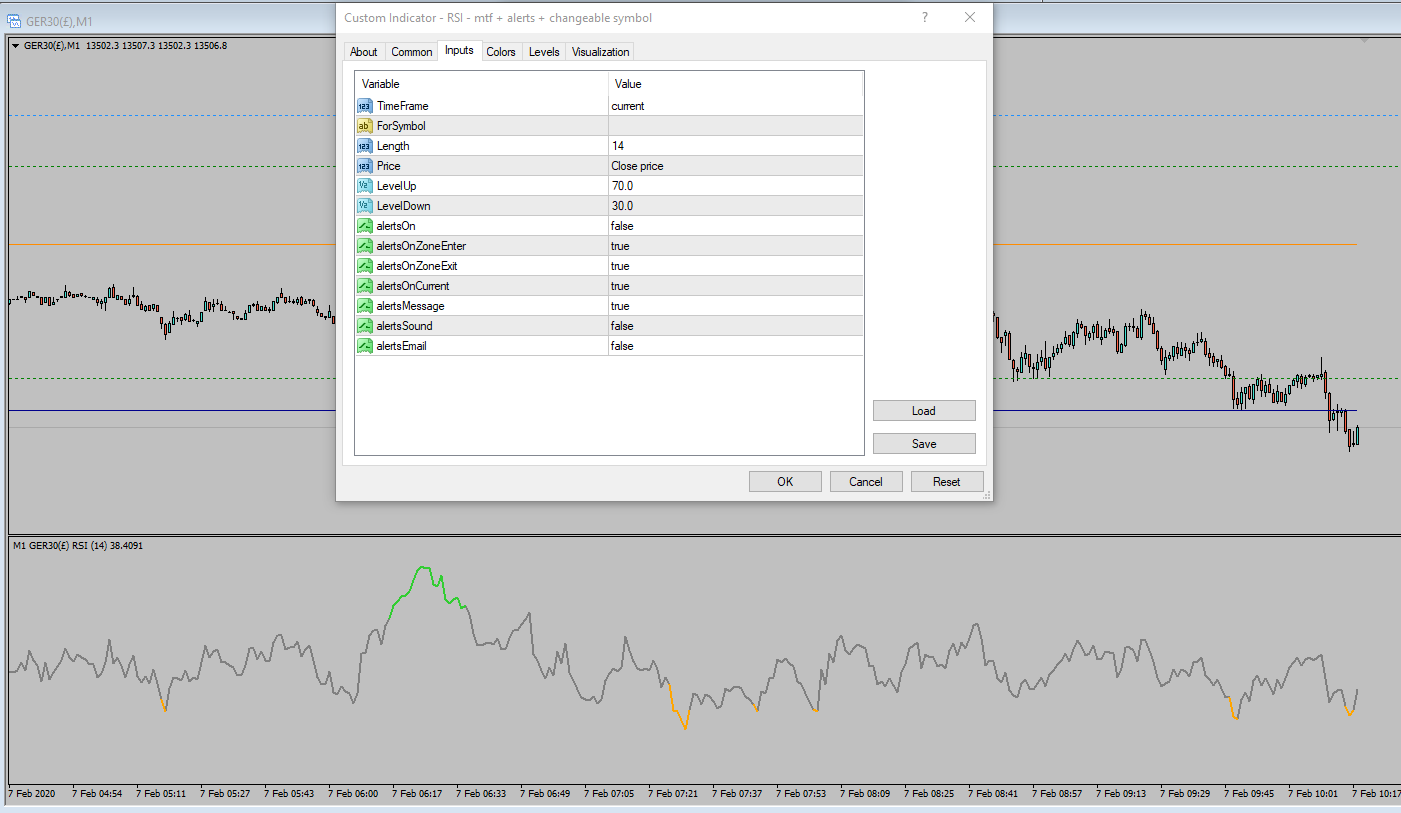
Task: Select the alertsOnZoneExit value 'true'
Action: (620, 266)
